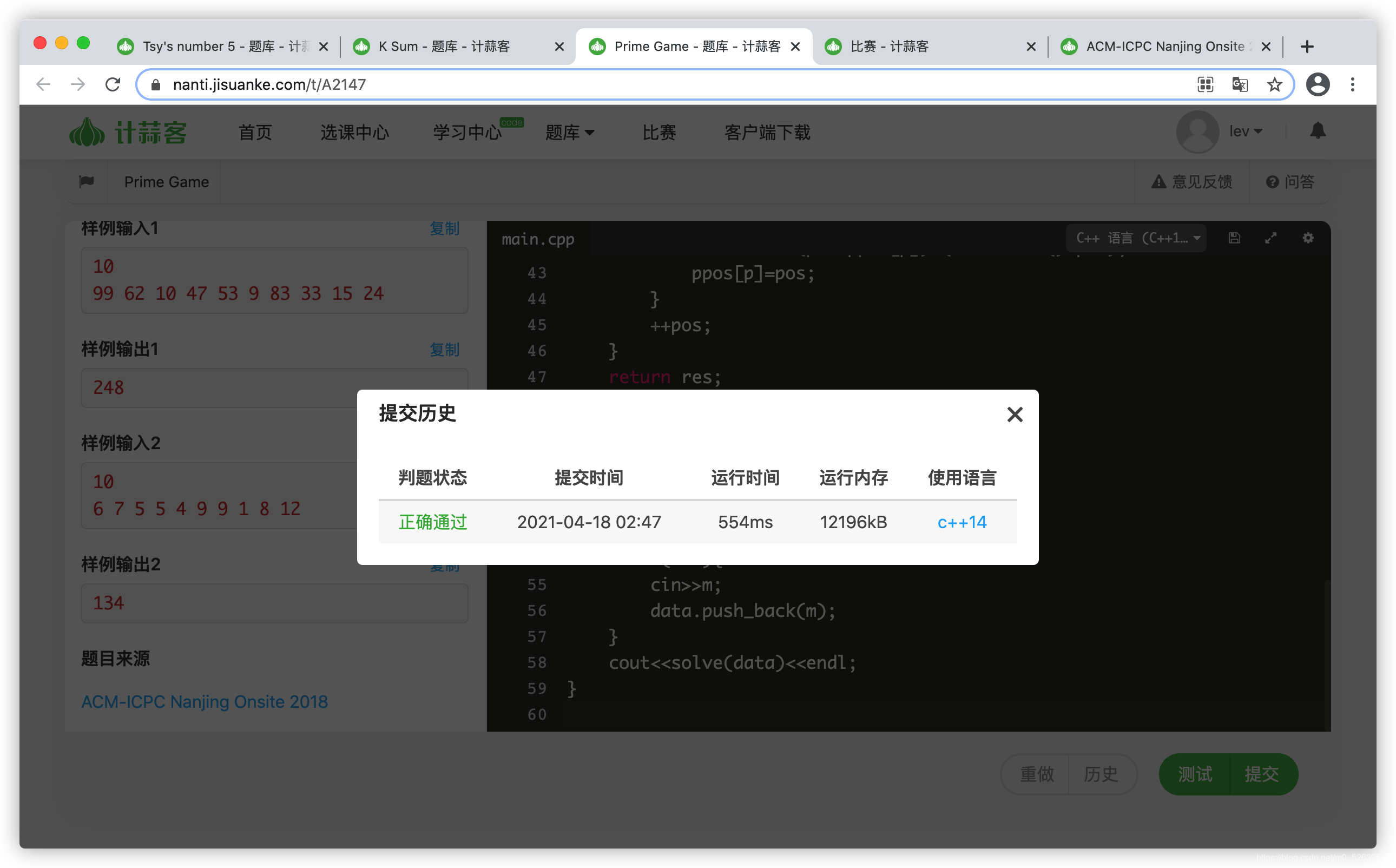Image resolution: width=1396 pixels, height=868 pixels.
Task: Open the Chrome profile avatar
Action: click(1318, 84)
